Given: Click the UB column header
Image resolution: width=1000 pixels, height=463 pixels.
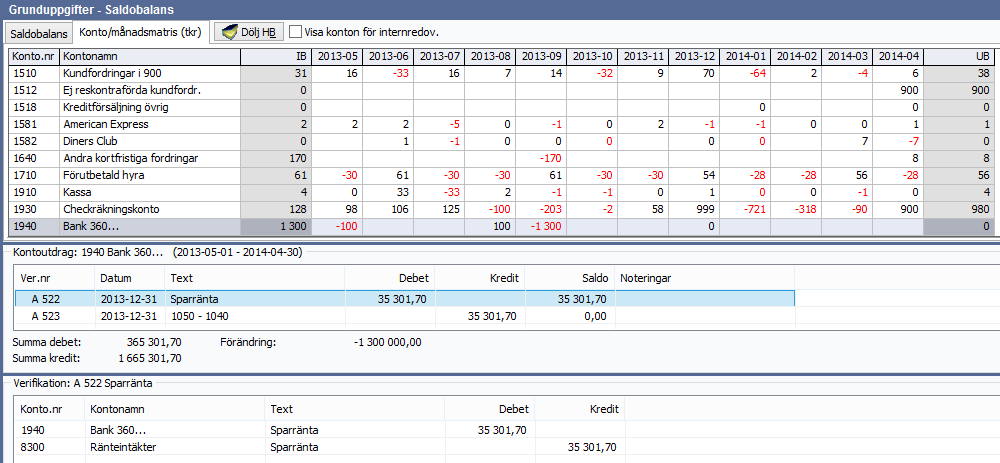Looking at the screenshot, I should tap(960, 56).
